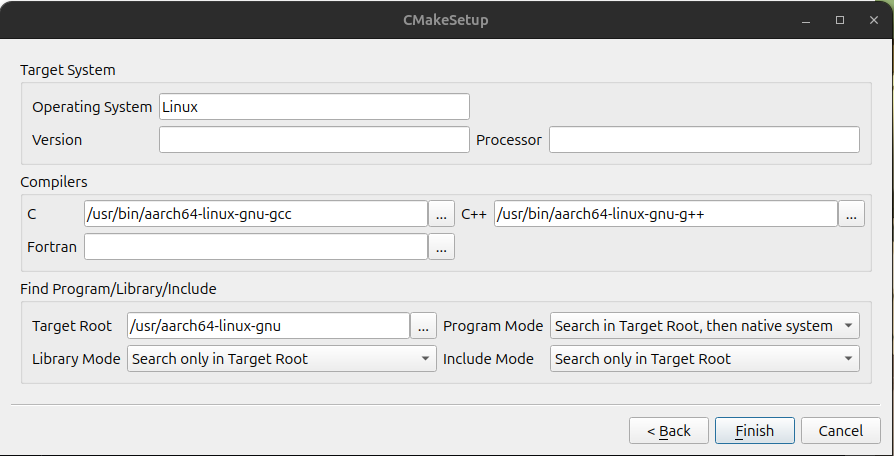The height and width of the screenshot is (456, 894).
Task: Select the C compiler path field
Action: [256, 214]
